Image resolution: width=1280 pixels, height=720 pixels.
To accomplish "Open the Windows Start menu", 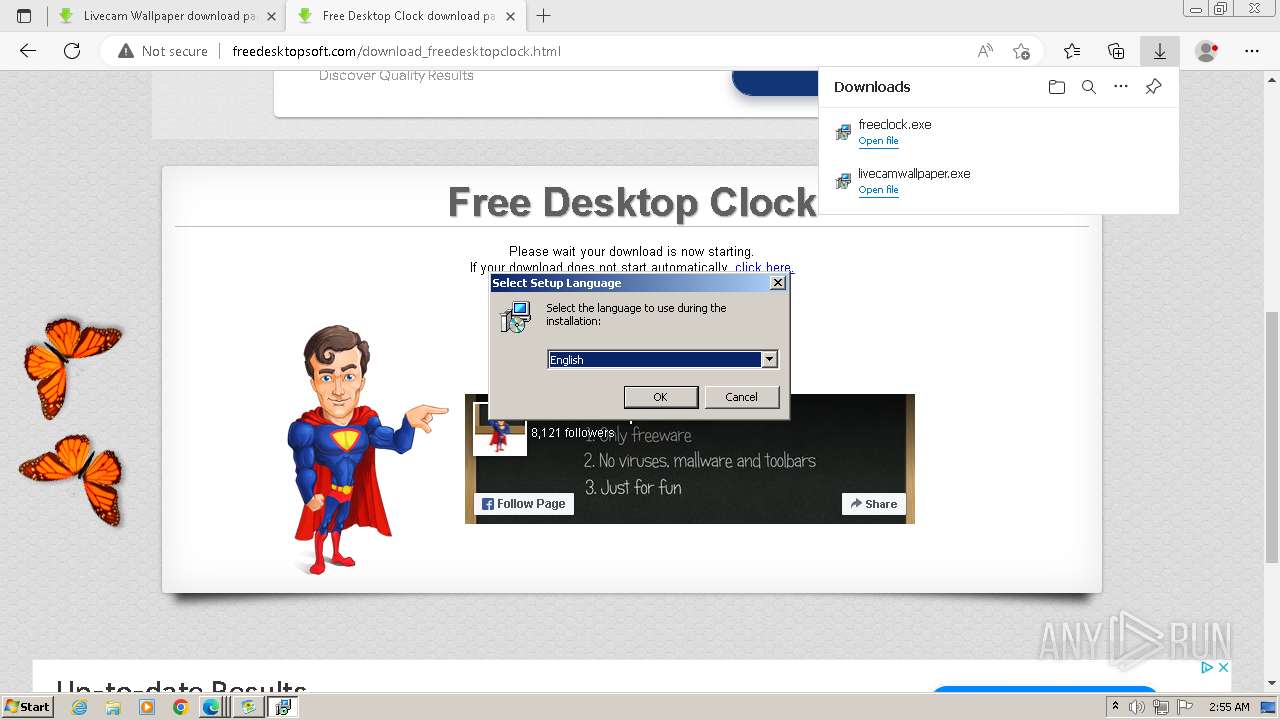I will tap(27, 707).
